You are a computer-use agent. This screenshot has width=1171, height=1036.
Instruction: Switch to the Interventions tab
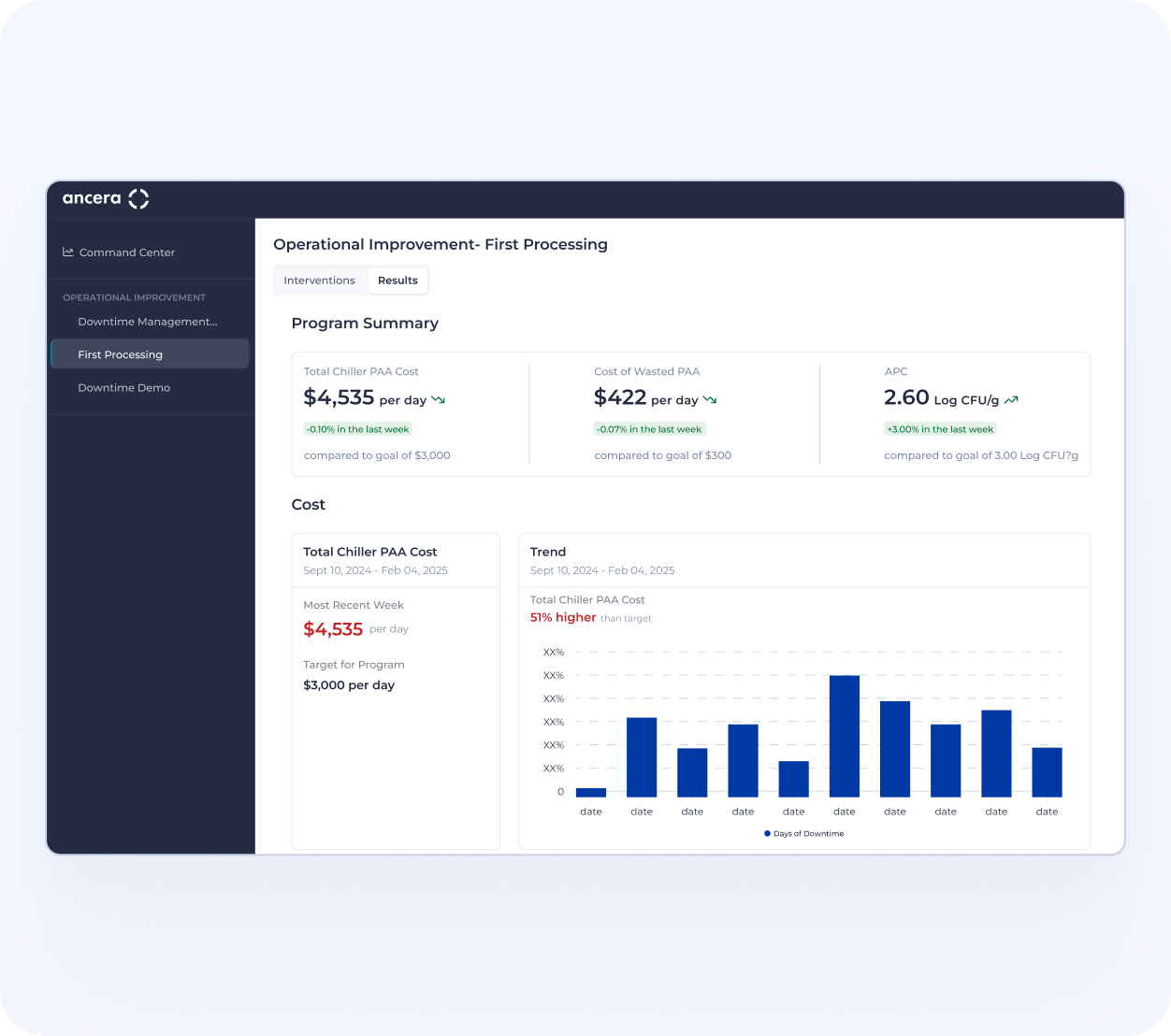pos(319,281)
